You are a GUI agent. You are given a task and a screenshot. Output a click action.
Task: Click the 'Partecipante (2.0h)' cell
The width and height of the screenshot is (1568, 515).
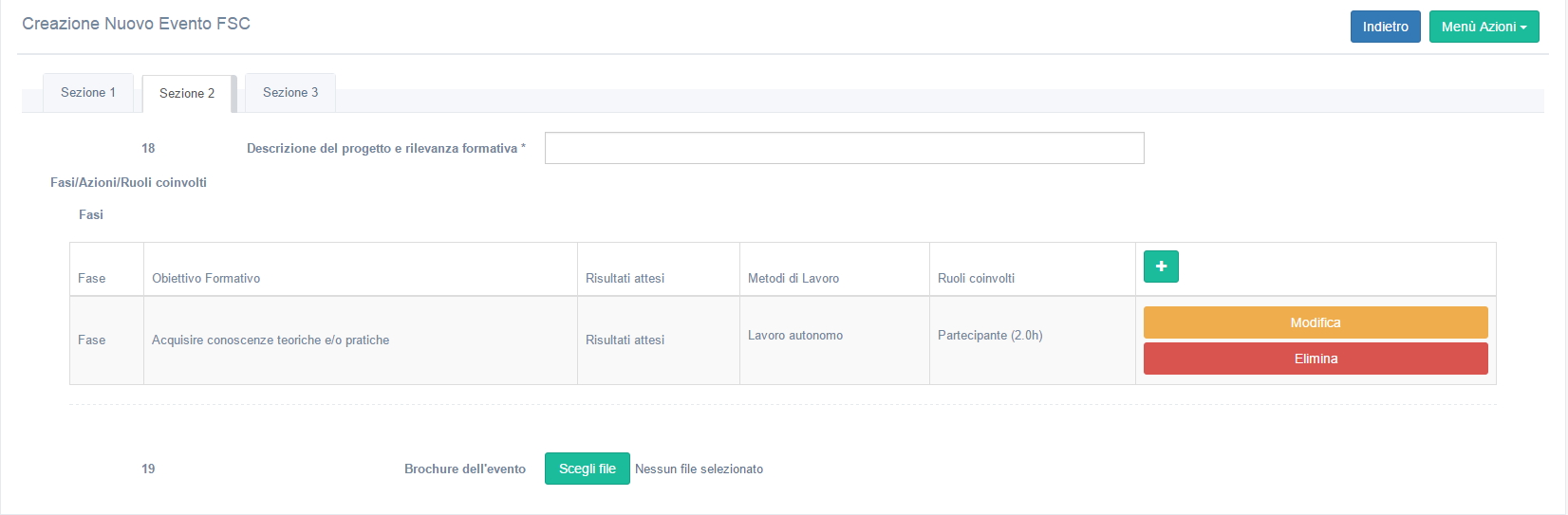[x=990, y=335]
